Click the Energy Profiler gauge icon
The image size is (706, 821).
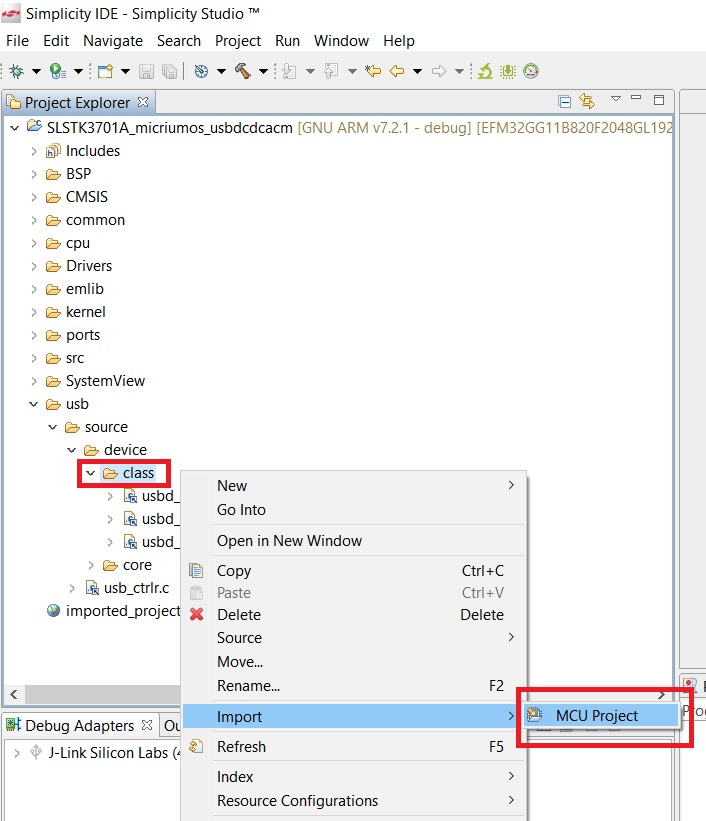coord(531,71)
